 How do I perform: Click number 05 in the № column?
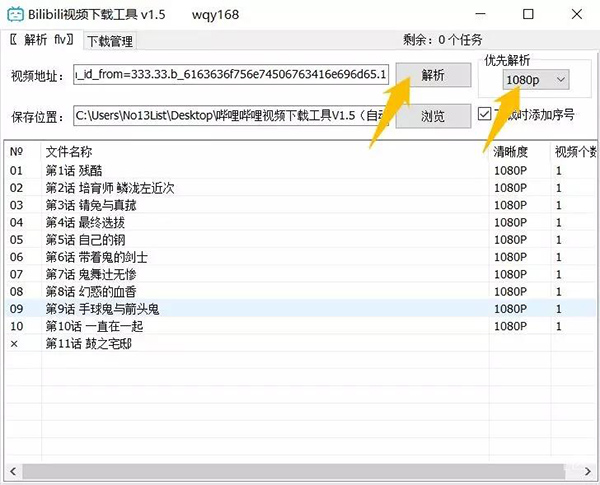click(16, 240)
